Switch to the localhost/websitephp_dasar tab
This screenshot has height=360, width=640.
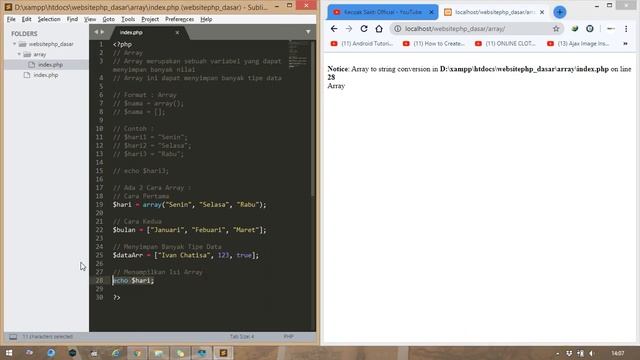click(x=494, y=12)
